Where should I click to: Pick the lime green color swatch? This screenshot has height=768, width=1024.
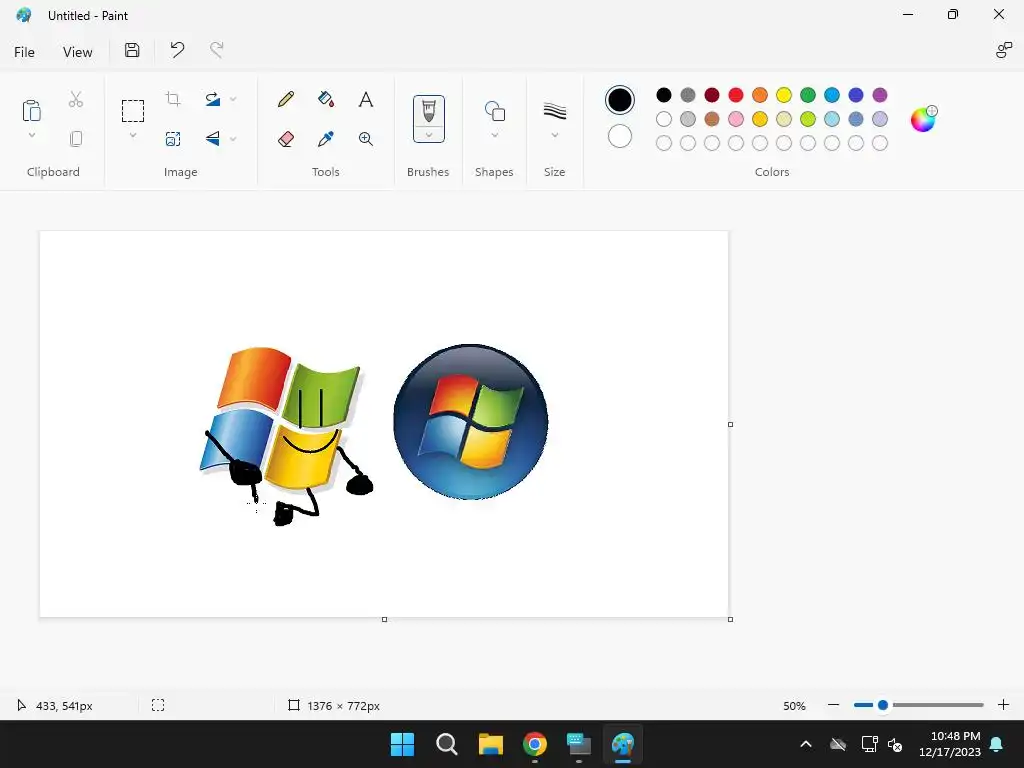(x=808, y=119)
